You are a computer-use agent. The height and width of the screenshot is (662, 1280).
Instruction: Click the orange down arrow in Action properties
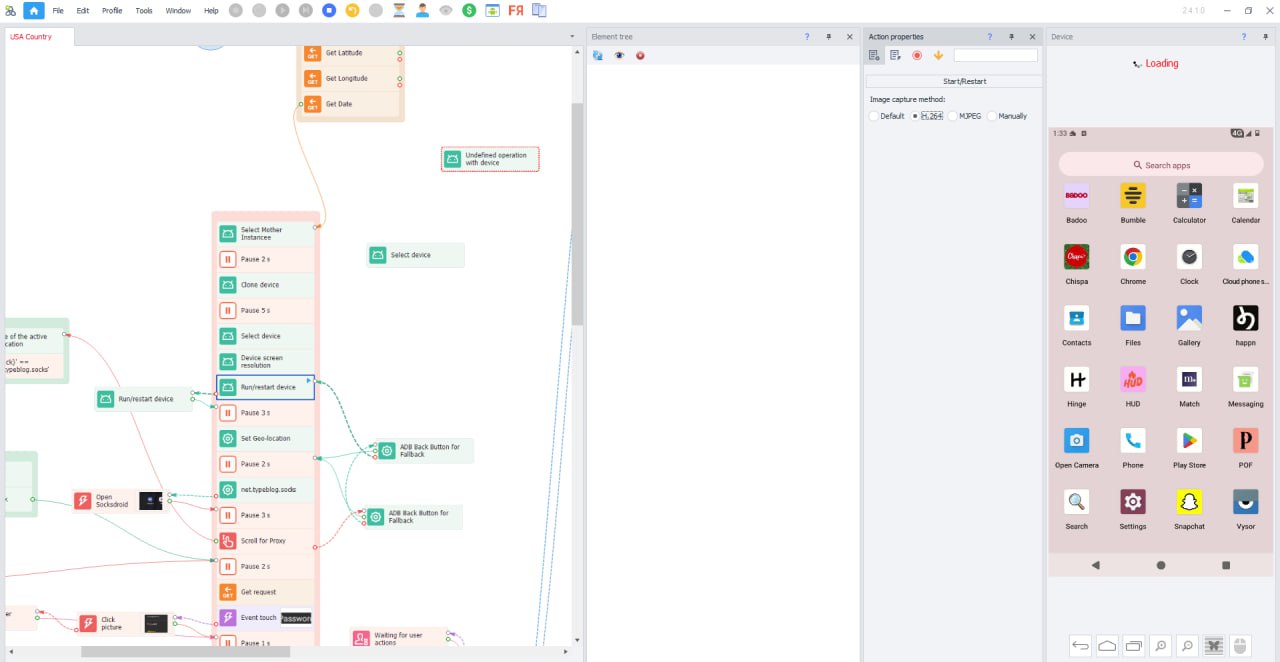tap(938, 56)
